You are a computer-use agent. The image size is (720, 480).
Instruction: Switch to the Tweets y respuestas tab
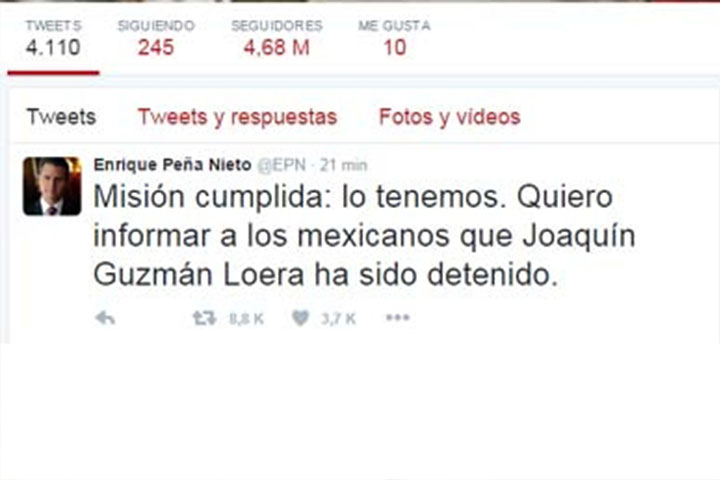pyautogui.click(x=237, y=117)
